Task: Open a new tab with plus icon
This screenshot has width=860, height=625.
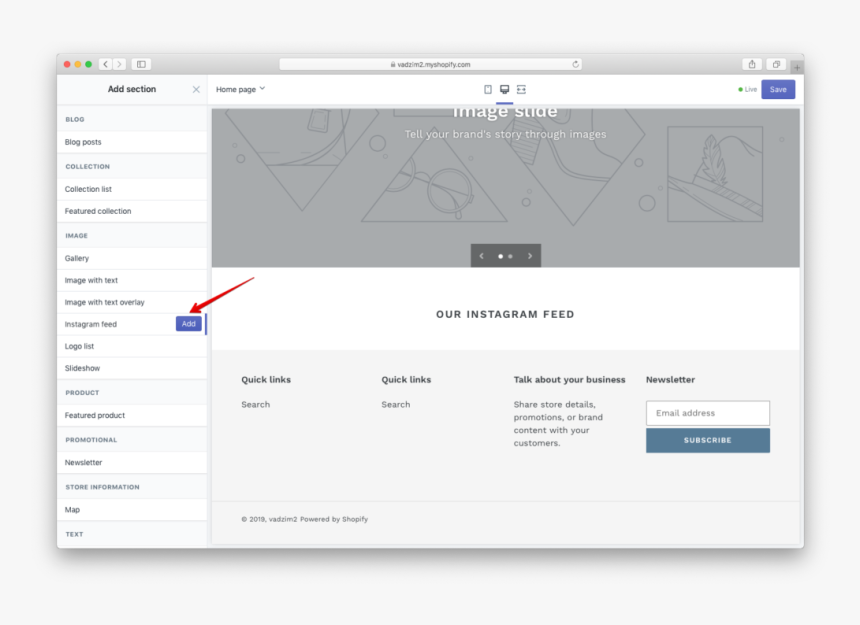Action: (x=797, y=67)
